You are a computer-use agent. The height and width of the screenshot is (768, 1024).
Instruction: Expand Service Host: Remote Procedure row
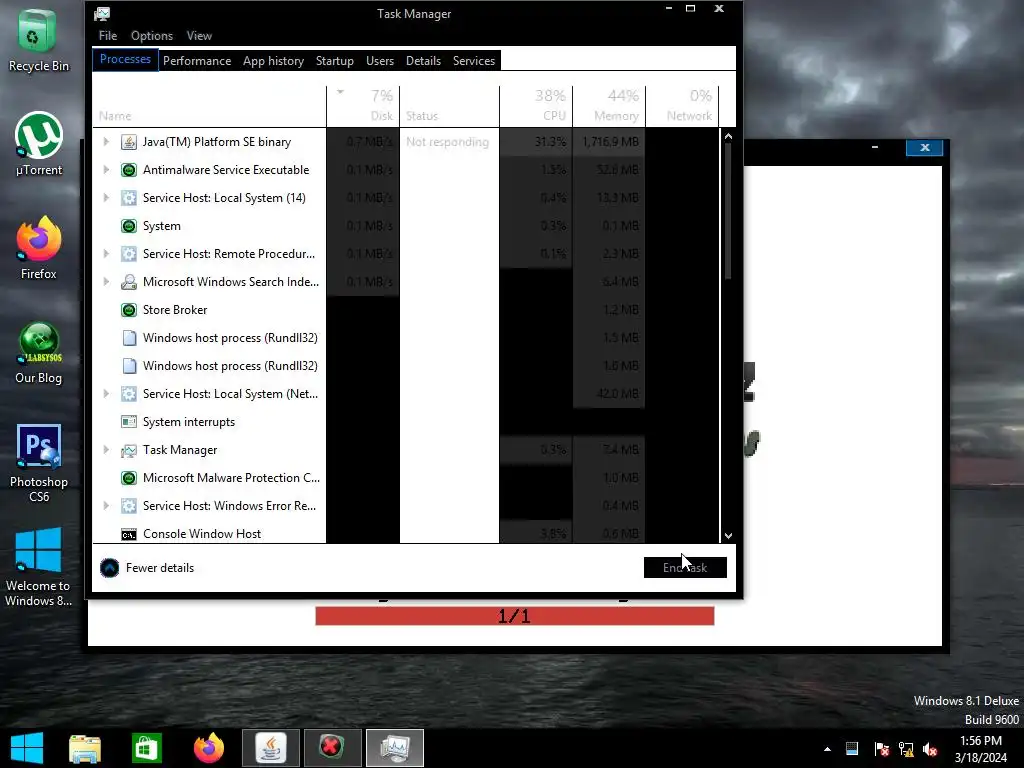pos(106,253)
